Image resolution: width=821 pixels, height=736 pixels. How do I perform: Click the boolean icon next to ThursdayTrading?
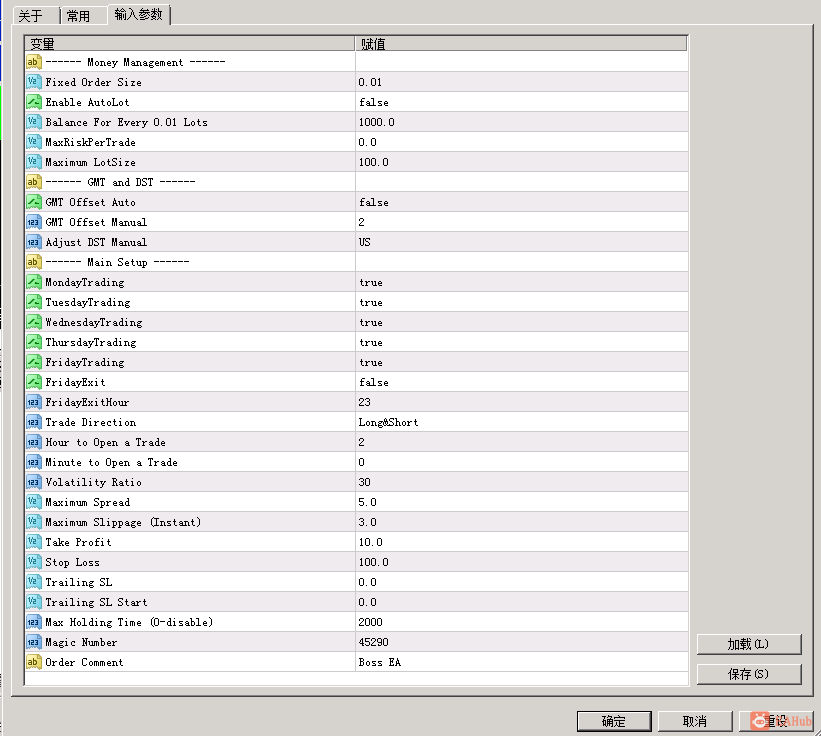coord(34,342)
